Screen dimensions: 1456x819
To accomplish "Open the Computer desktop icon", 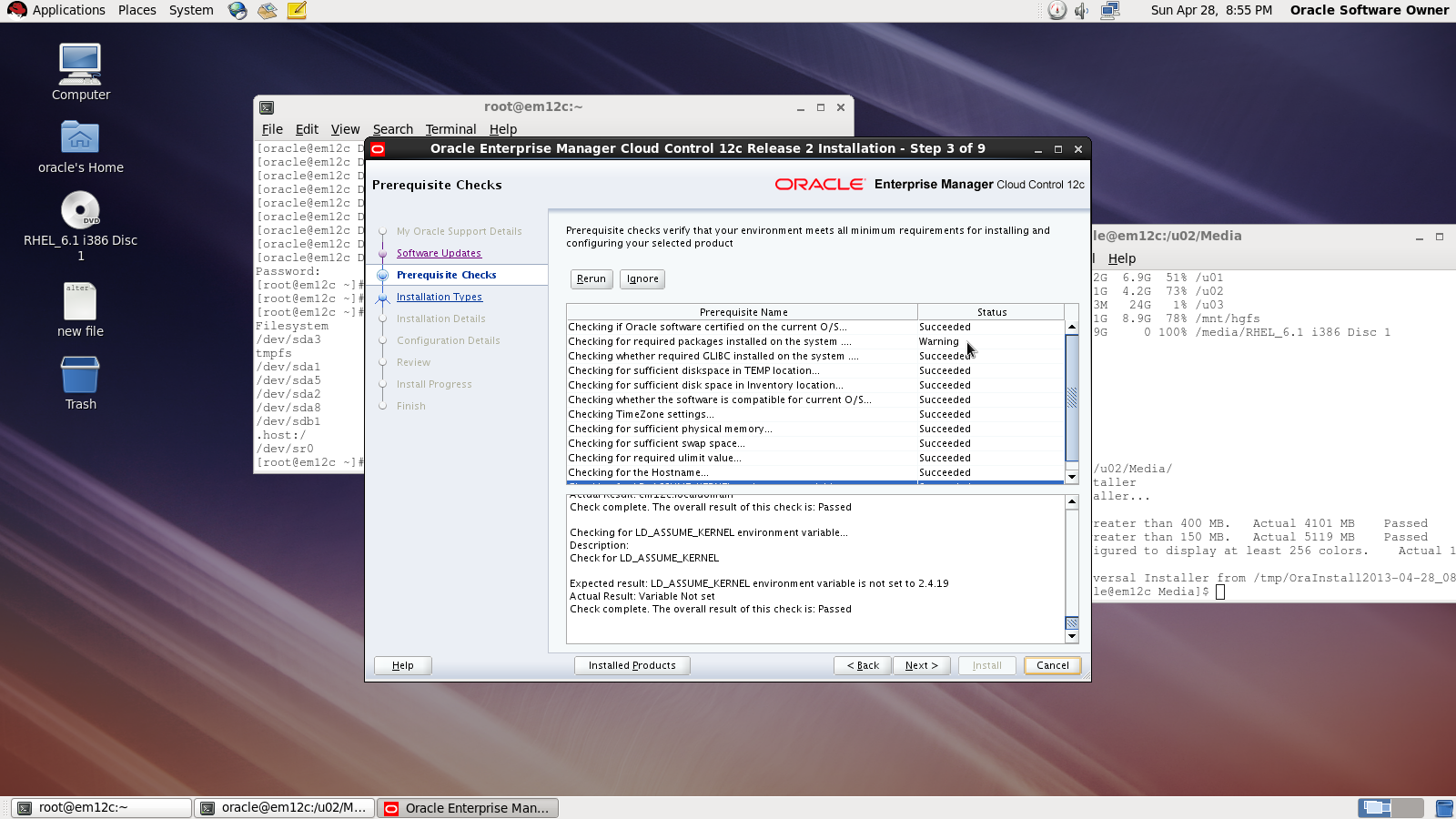I will coord(80,66).
